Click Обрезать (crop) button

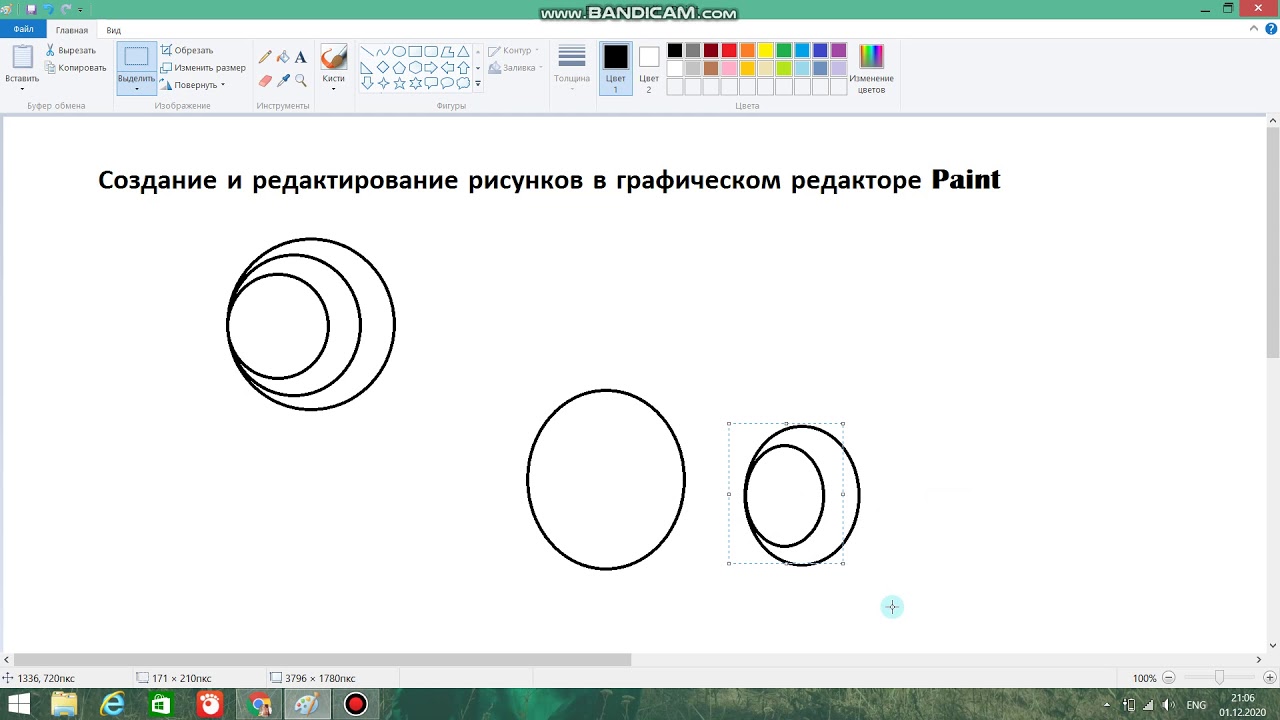point(187,50)
